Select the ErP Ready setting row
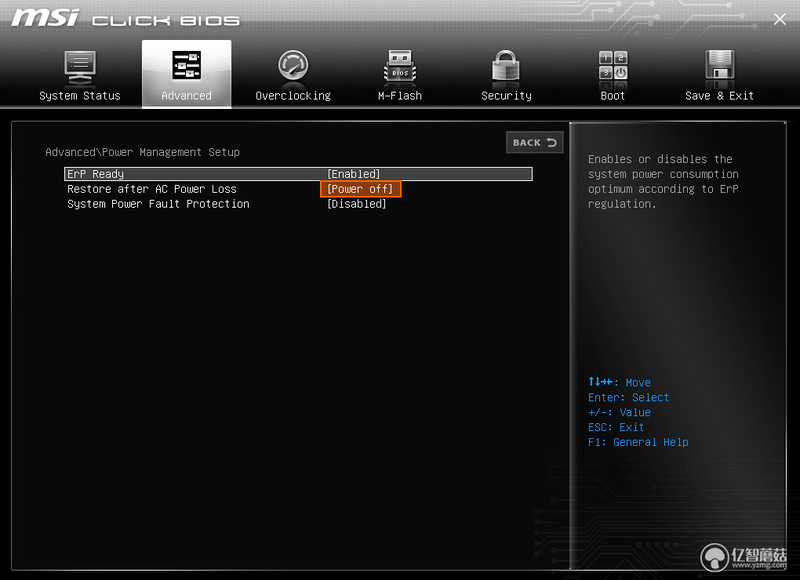The image size is (800, 580). (298, 174)
